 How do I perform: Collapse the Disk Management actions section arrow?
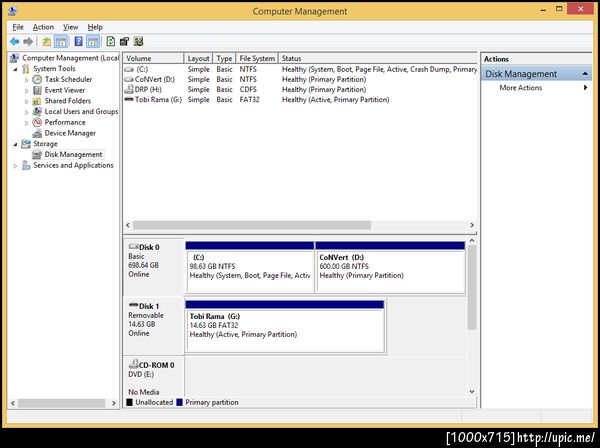tap(585, 74)
